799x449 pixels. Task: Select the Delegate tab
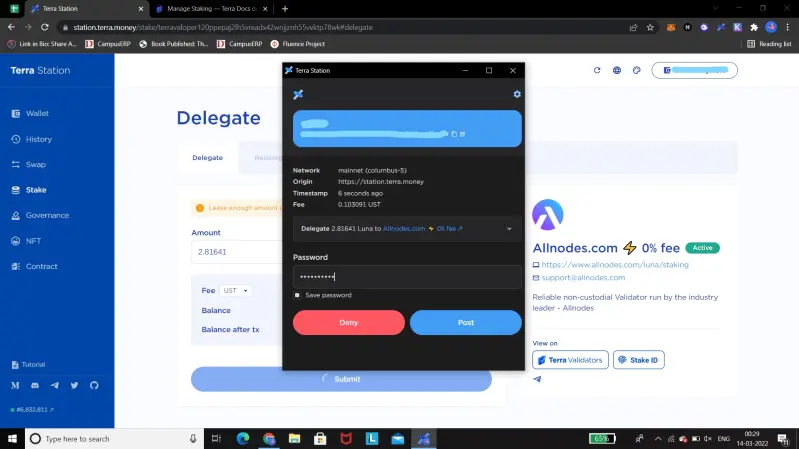(207, 157)
